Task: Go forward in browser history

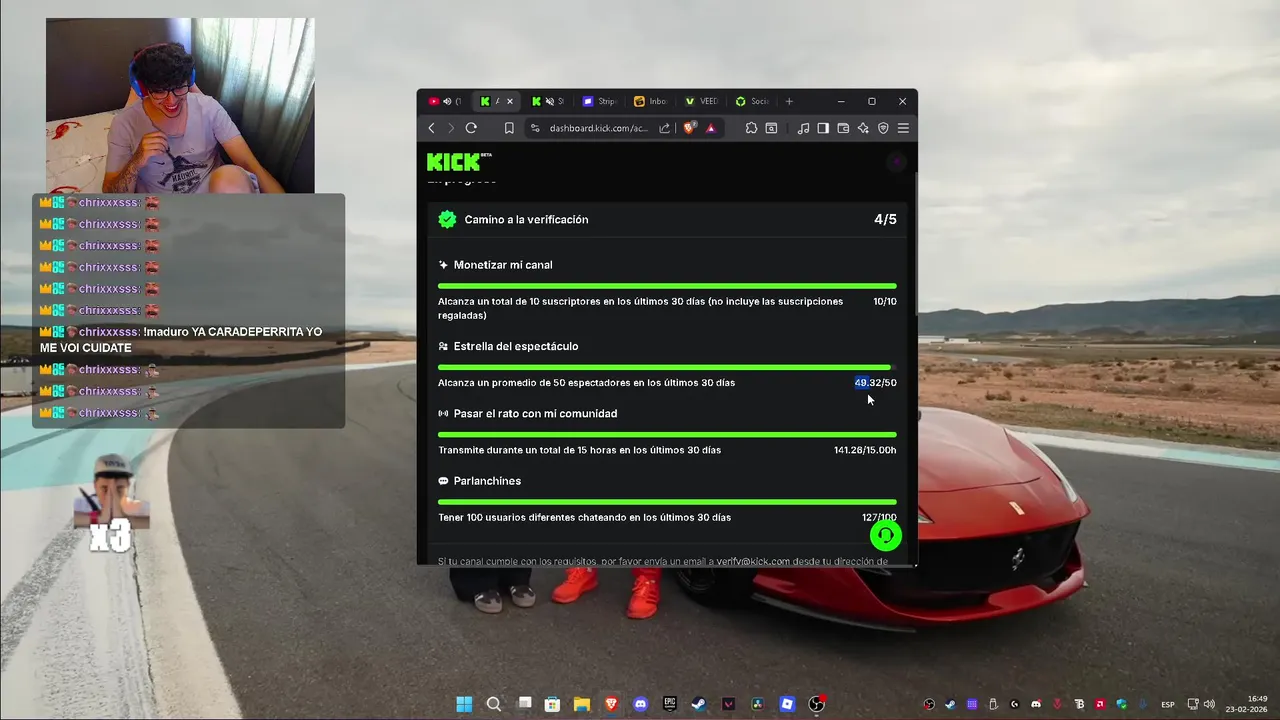Action: tap(450, 128)
